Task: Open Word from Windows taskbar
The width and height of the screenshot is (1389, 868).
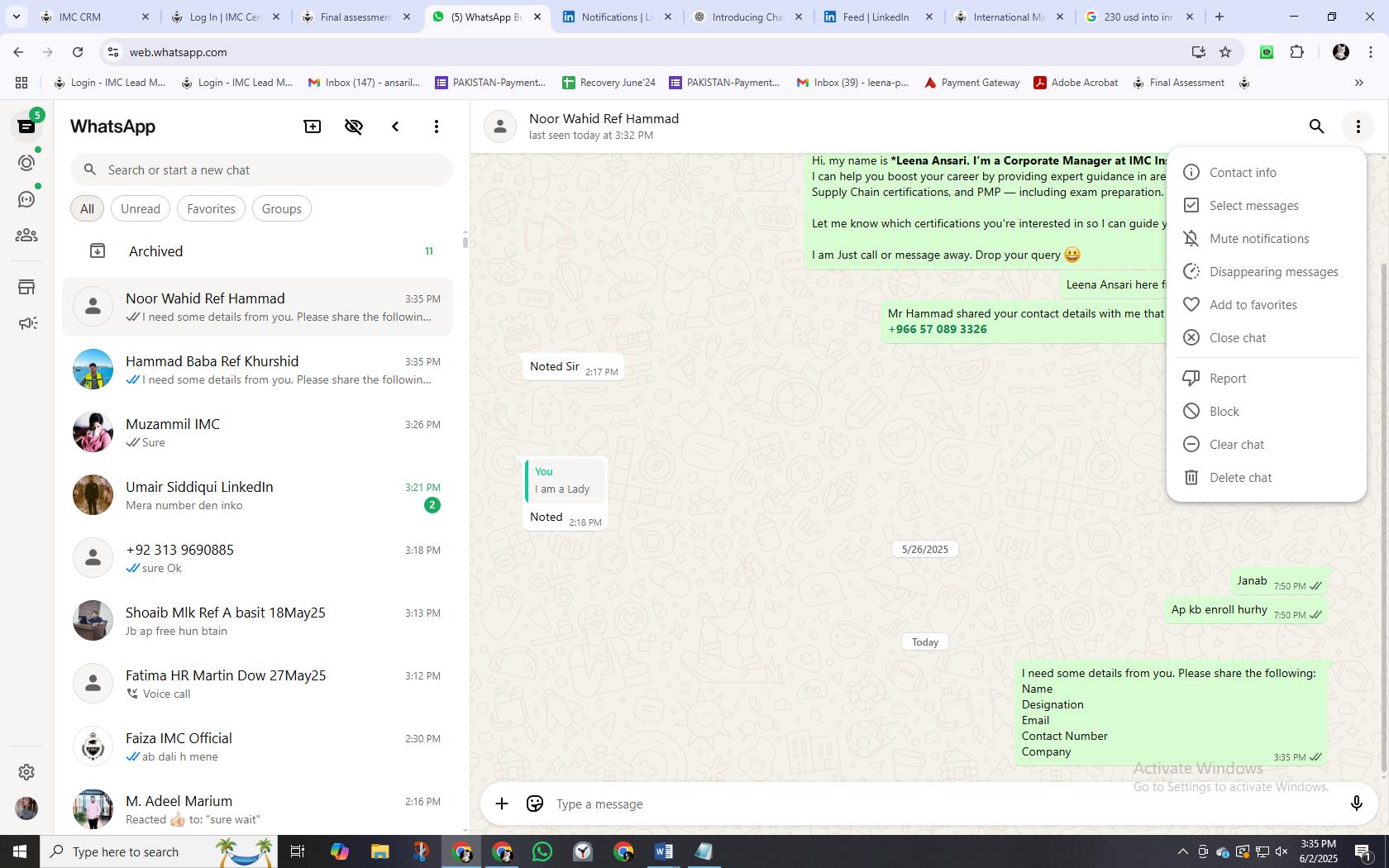Action: pyautogui.click(x=663, y=851)
